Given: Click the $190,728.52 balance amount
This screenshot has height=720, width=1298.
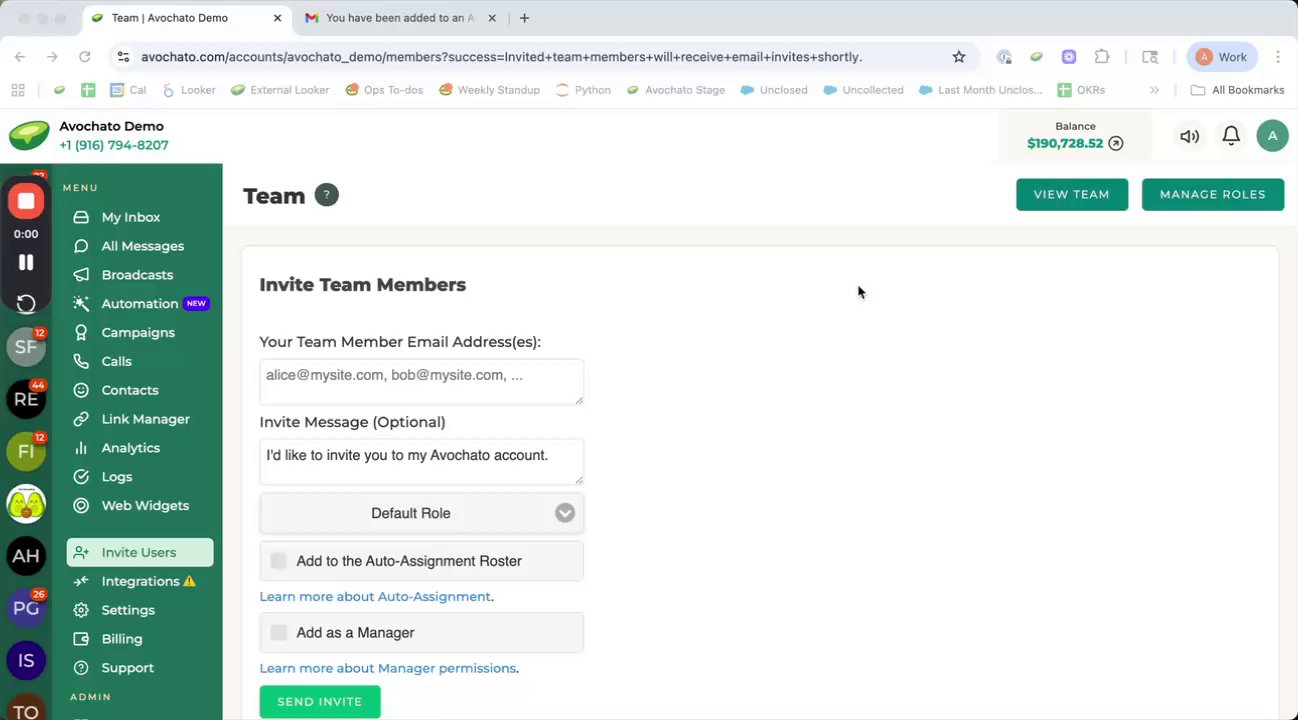Looking at the screenshot, I should [x=1065, y=143].
